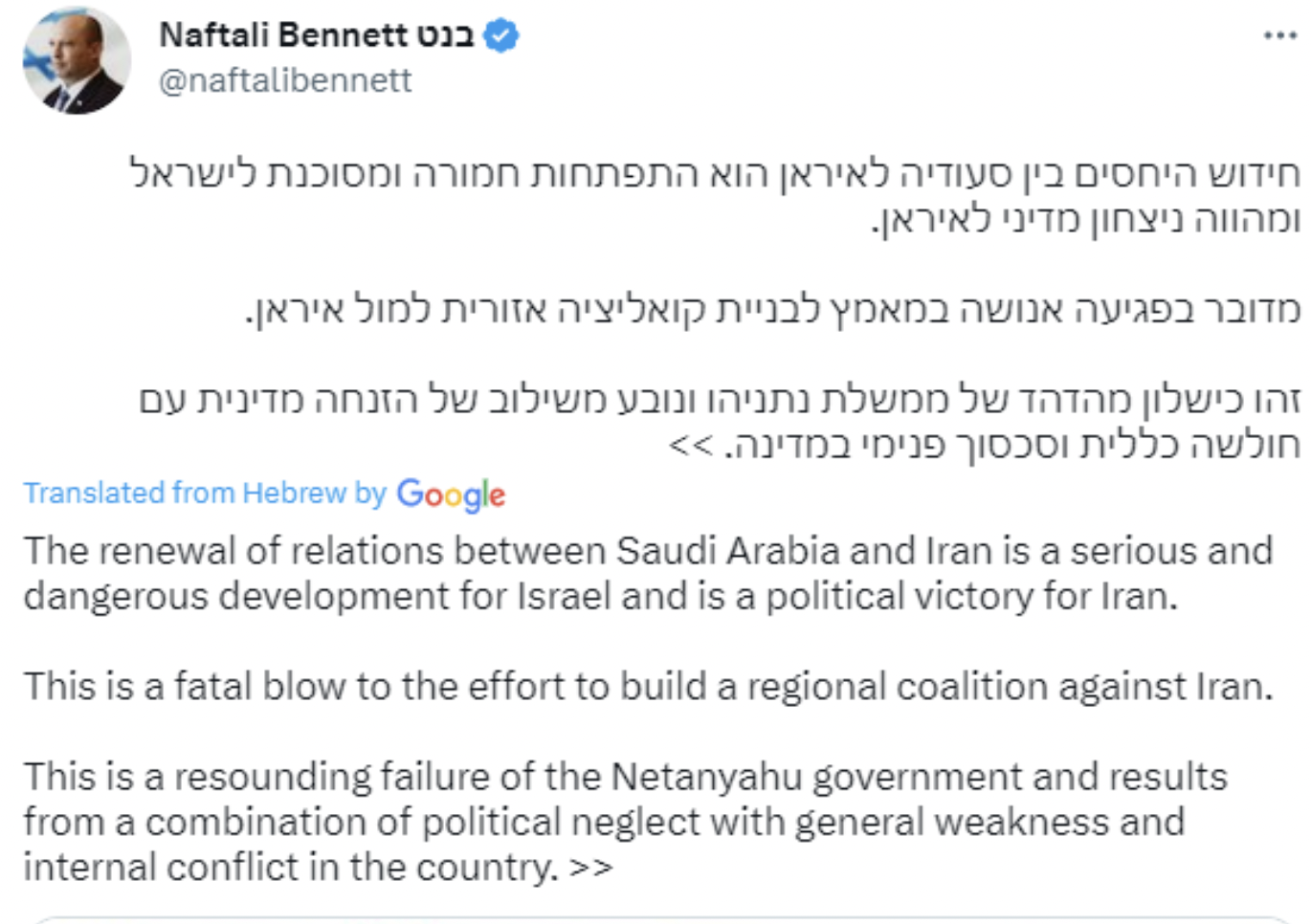Click the blue verified checkmark badge
Viewport: 1311px width, 924px height.
click(x=501, y=35)
